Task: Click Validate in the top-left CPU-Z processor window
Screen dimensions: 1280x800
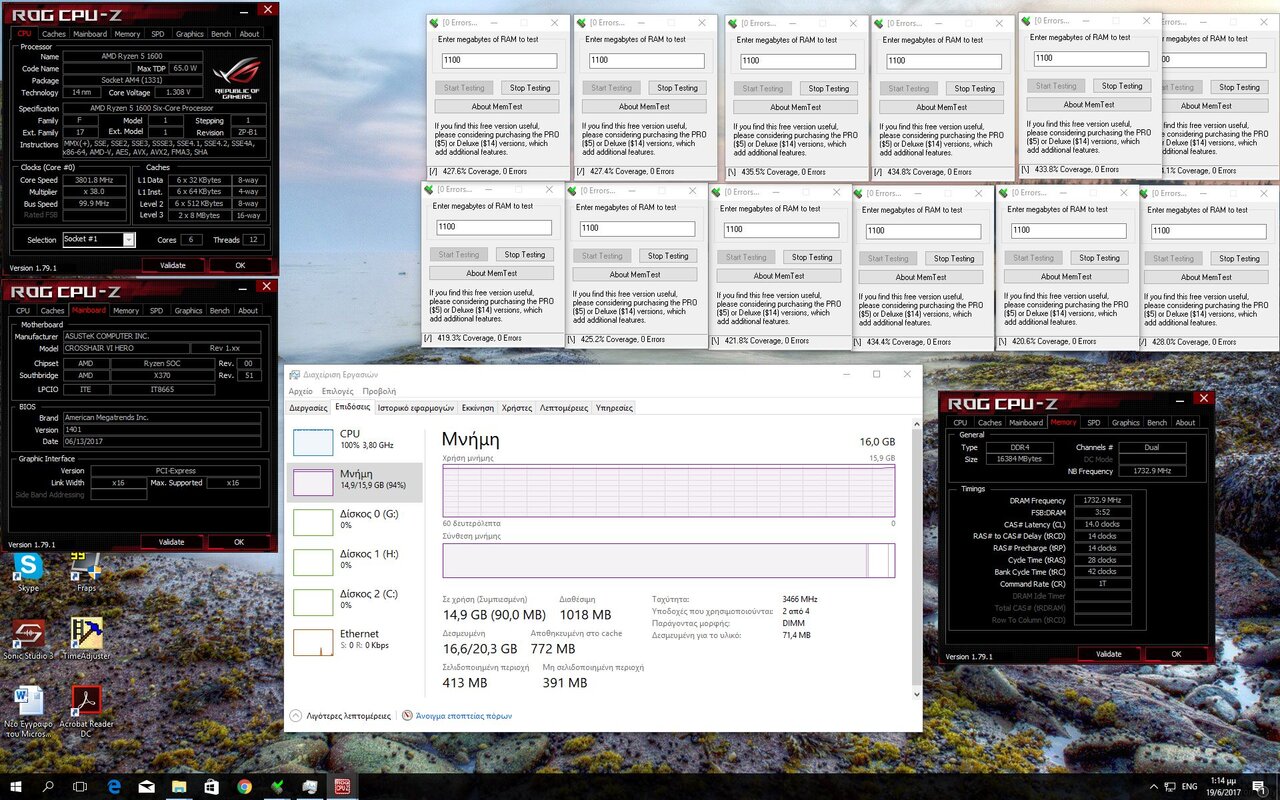Action: pyautogui.click(x=172, y=266)
